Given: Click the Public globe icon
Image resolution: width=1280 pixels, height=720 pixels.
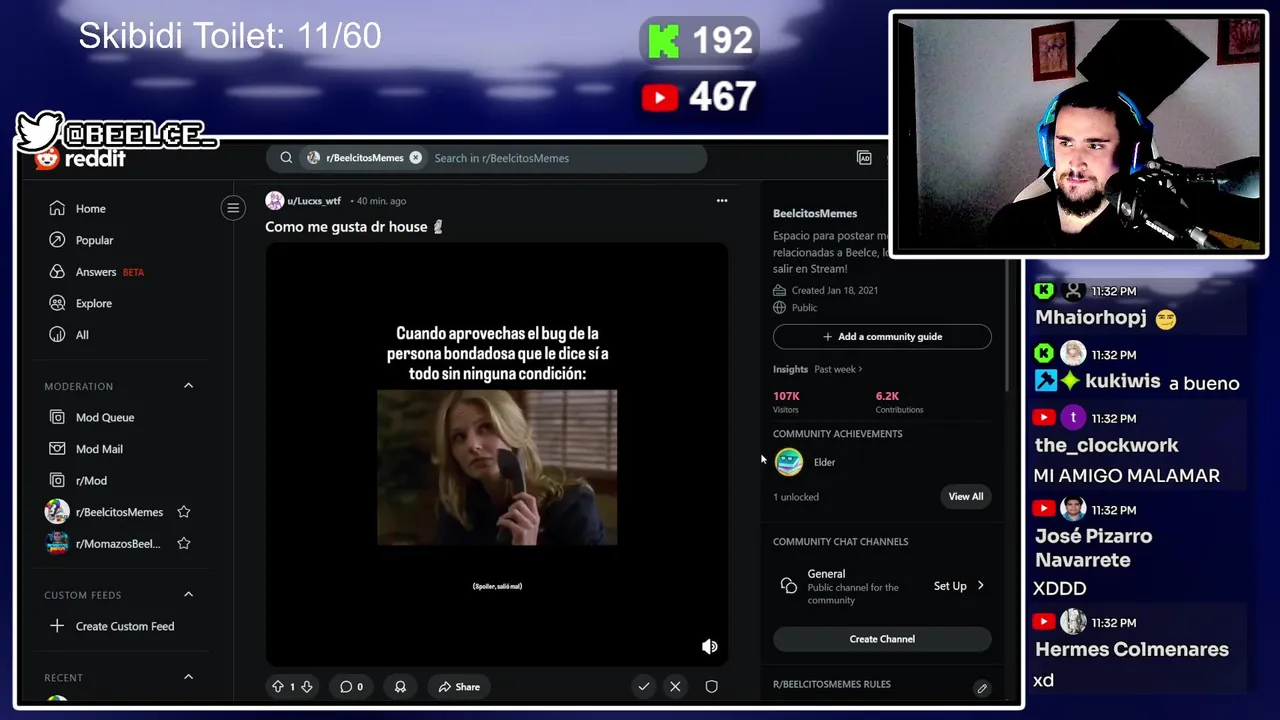Looking at the screenshot, I should [780, 308].
